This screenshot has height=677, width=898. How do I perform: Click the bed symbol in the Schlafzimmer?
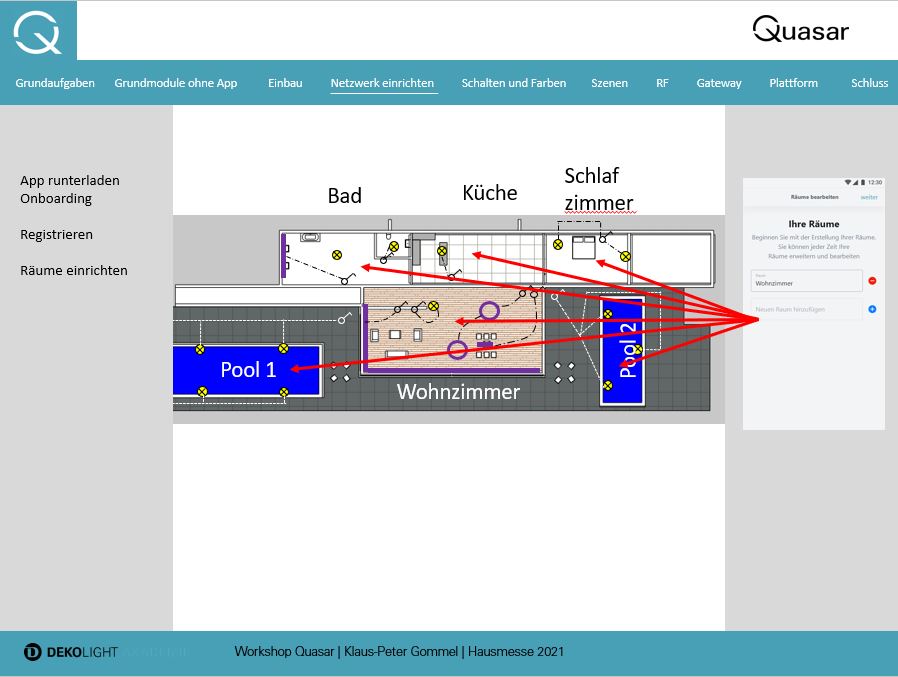584,247
